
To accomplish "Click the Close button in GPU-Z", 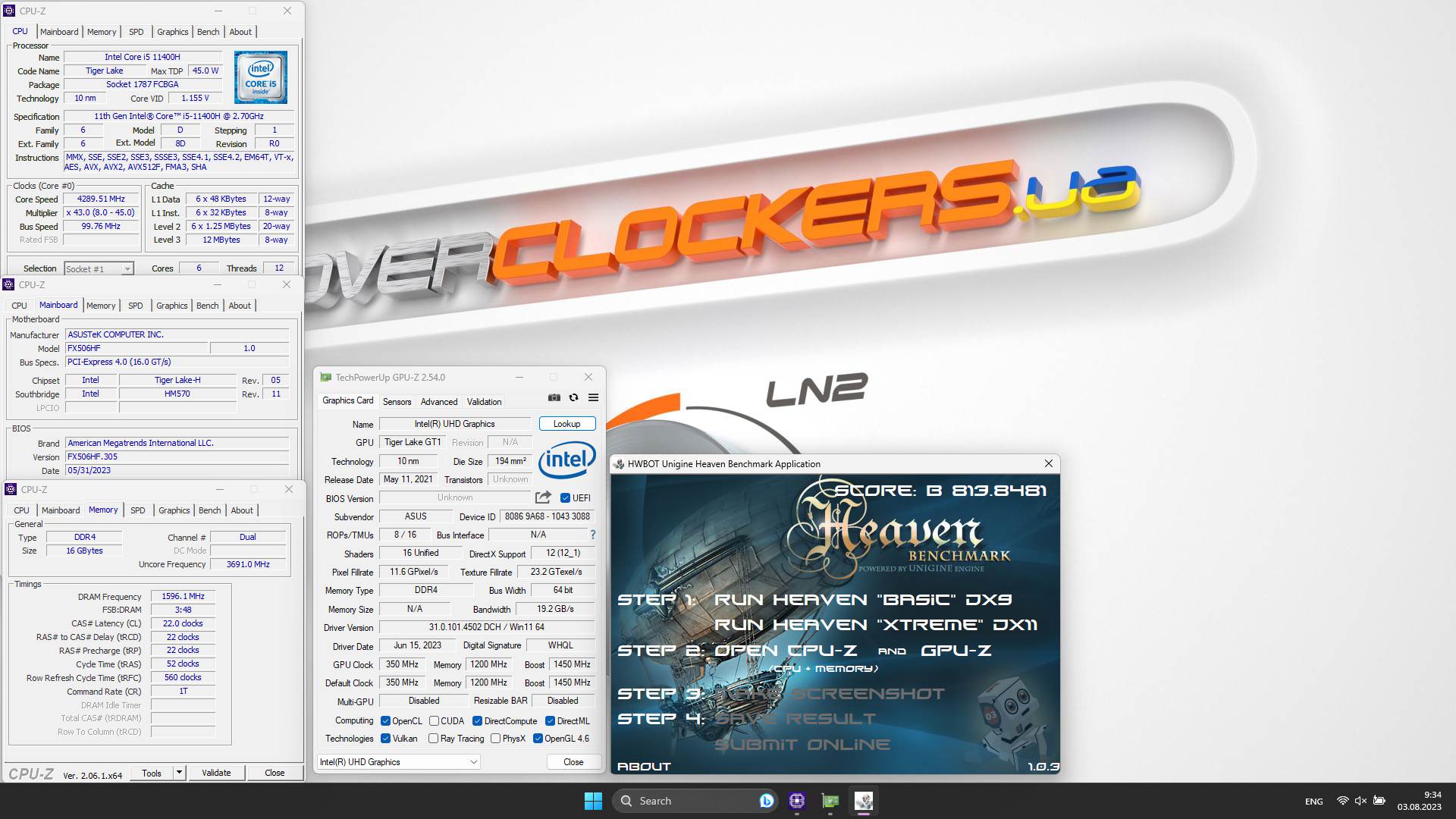I will click(573, 762).
